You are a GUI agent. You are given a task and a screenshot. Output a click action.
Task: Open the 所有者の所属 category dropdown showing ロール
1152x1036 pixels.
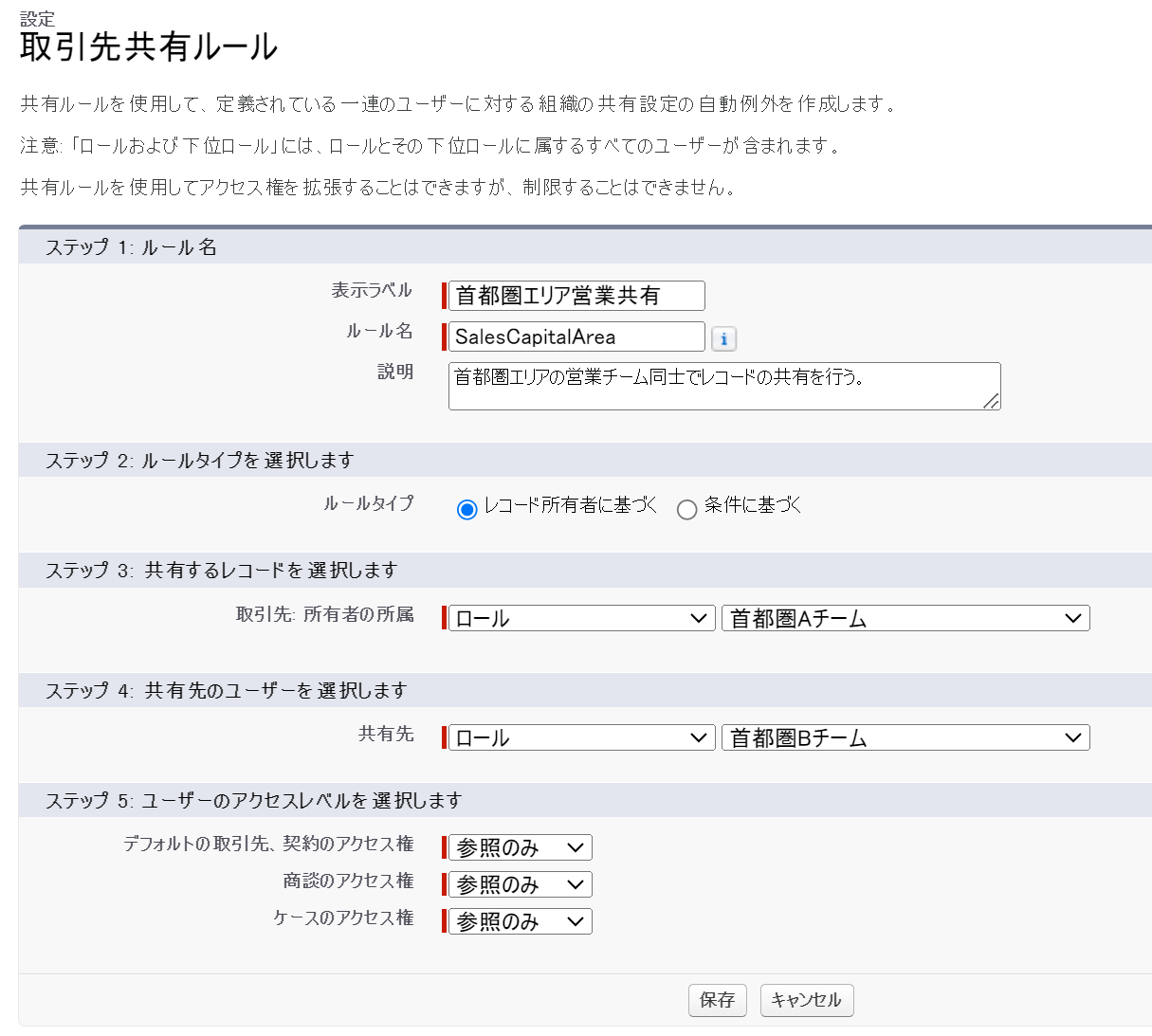click(580, 618)
